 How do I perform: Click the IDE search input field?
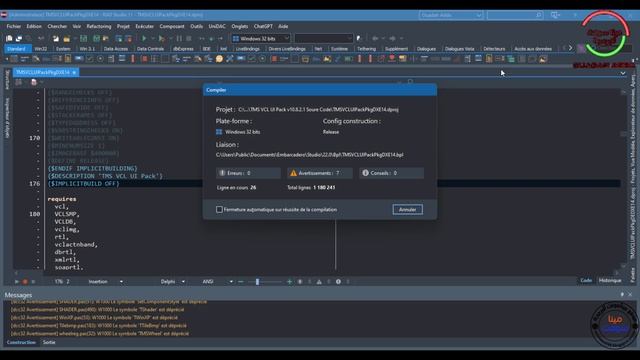point(515,15)
